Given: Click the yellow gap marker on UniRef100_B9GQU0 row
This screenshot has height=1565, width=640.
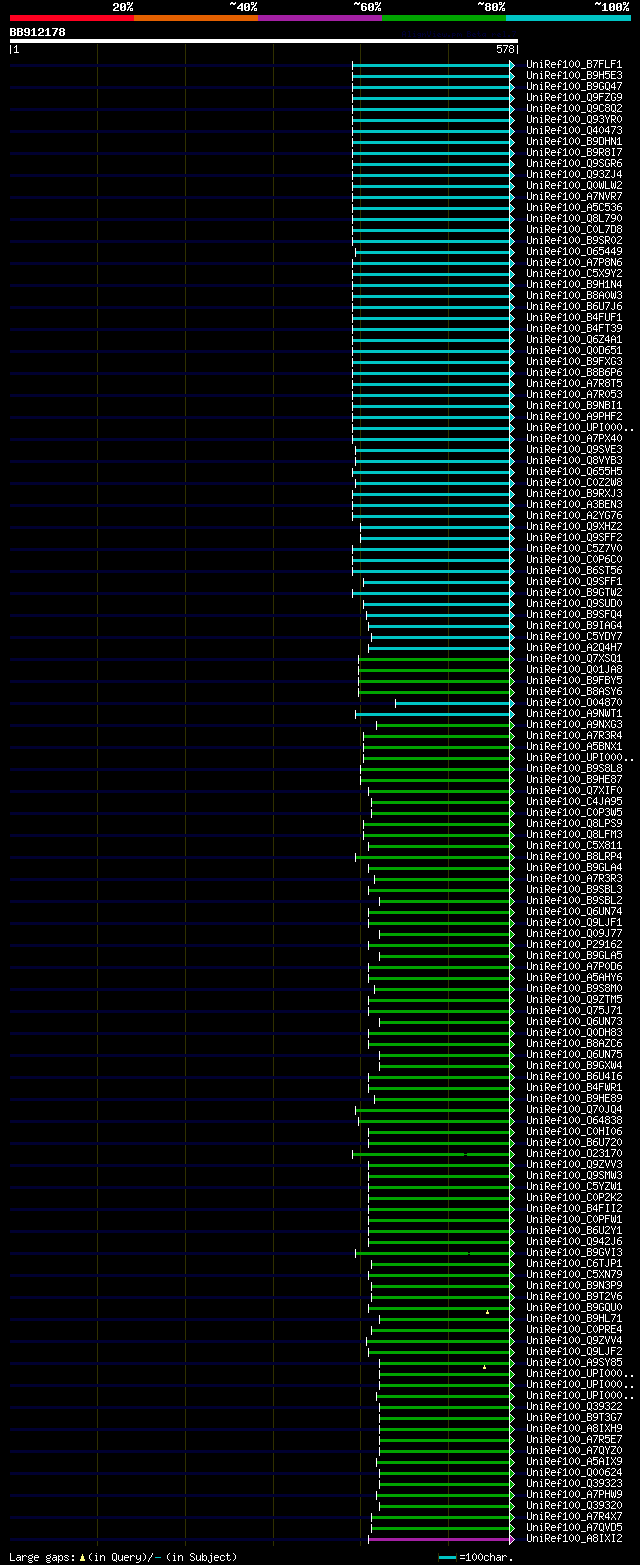Looking at the screenshot, I should coord(488,1311).
